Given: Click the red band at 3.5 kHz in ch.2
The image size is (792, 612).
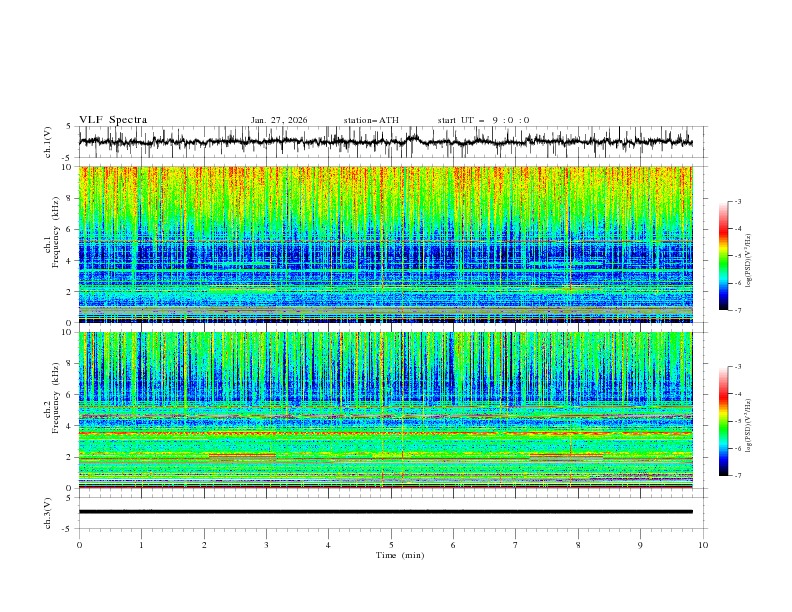Looking at the screenshot, I should pos(385,433).
